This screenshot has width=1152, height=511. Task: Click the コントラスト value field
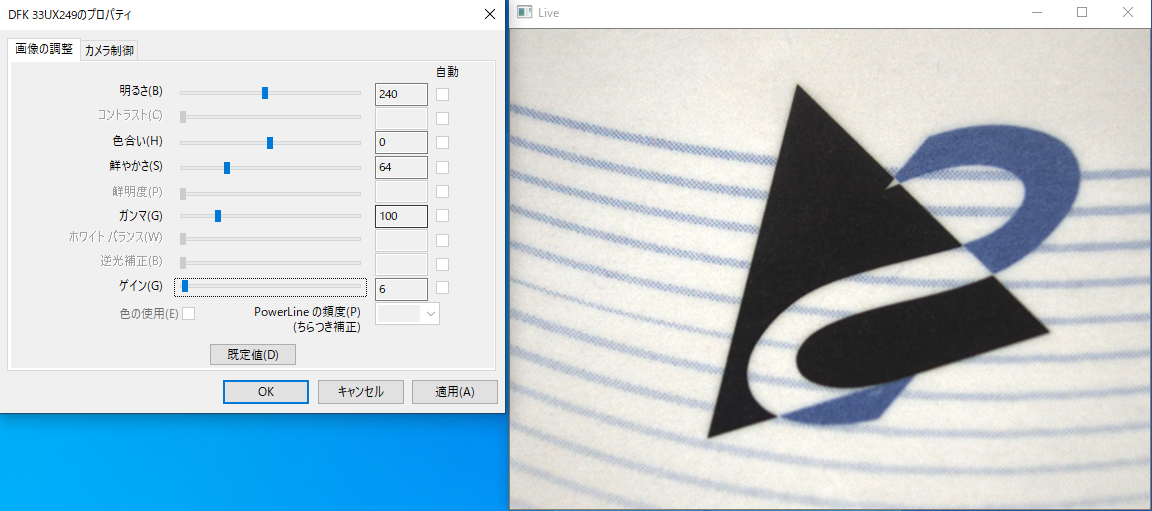tap(402, 118)
